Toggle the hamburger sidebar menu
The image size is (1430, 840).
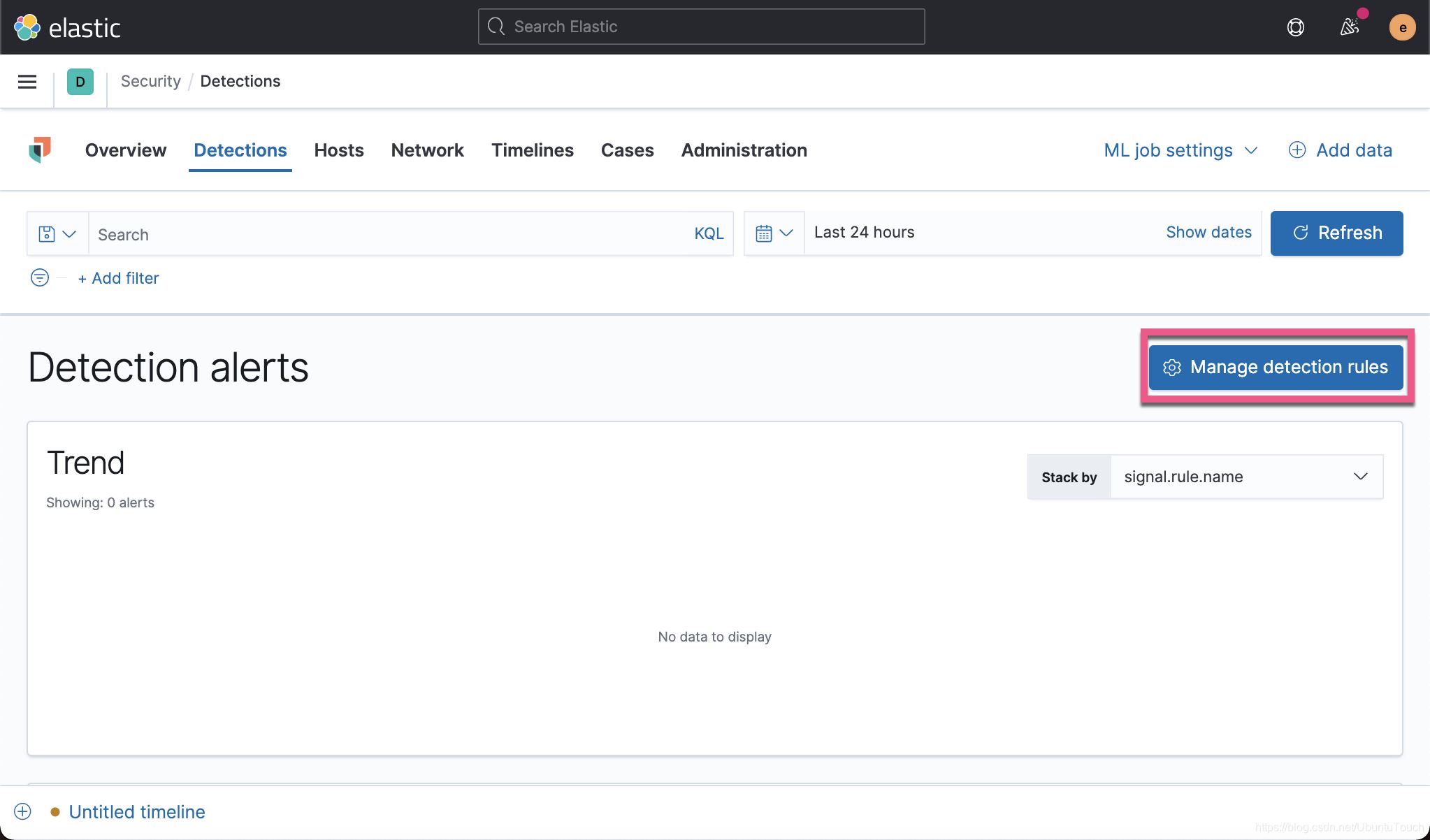point(27,81)
